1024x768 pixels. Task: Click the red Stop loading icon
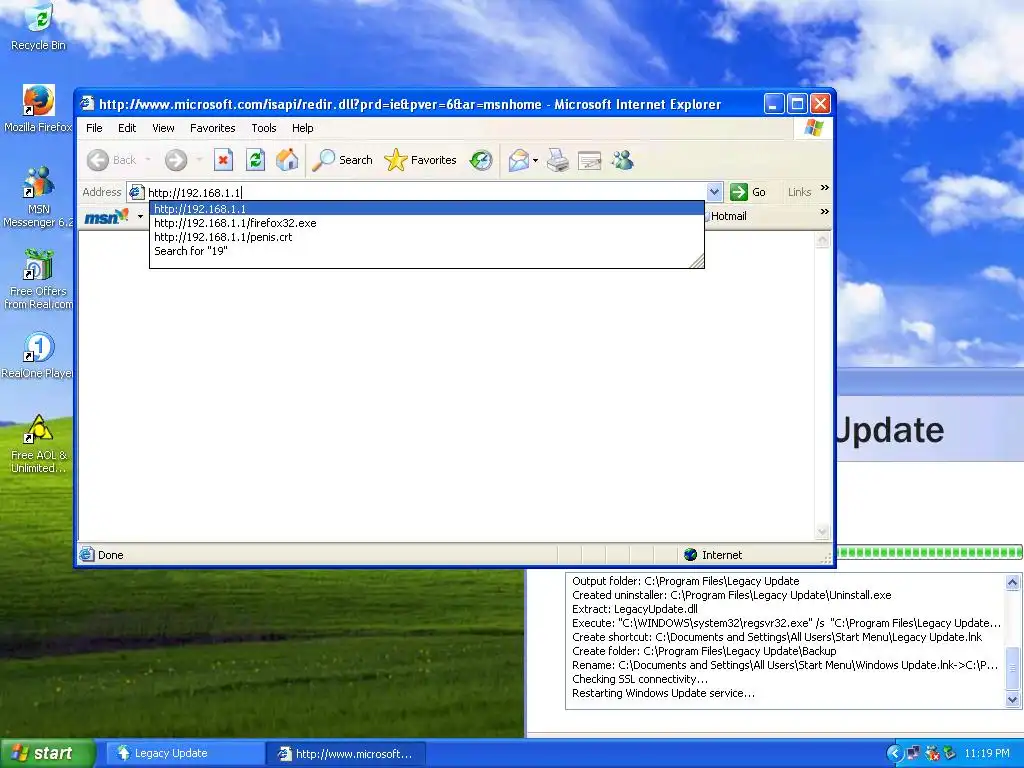(223, 160)
